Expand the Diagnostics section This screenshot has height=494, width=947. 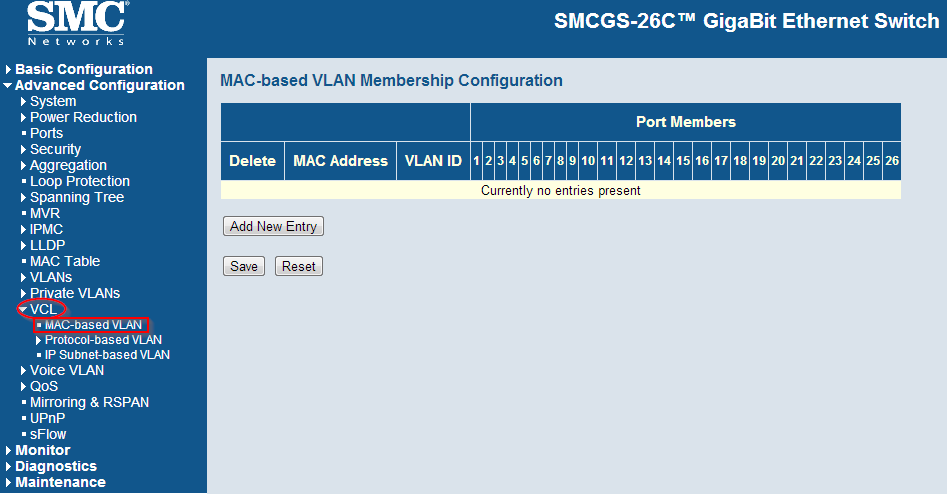(x=55, y=466)
